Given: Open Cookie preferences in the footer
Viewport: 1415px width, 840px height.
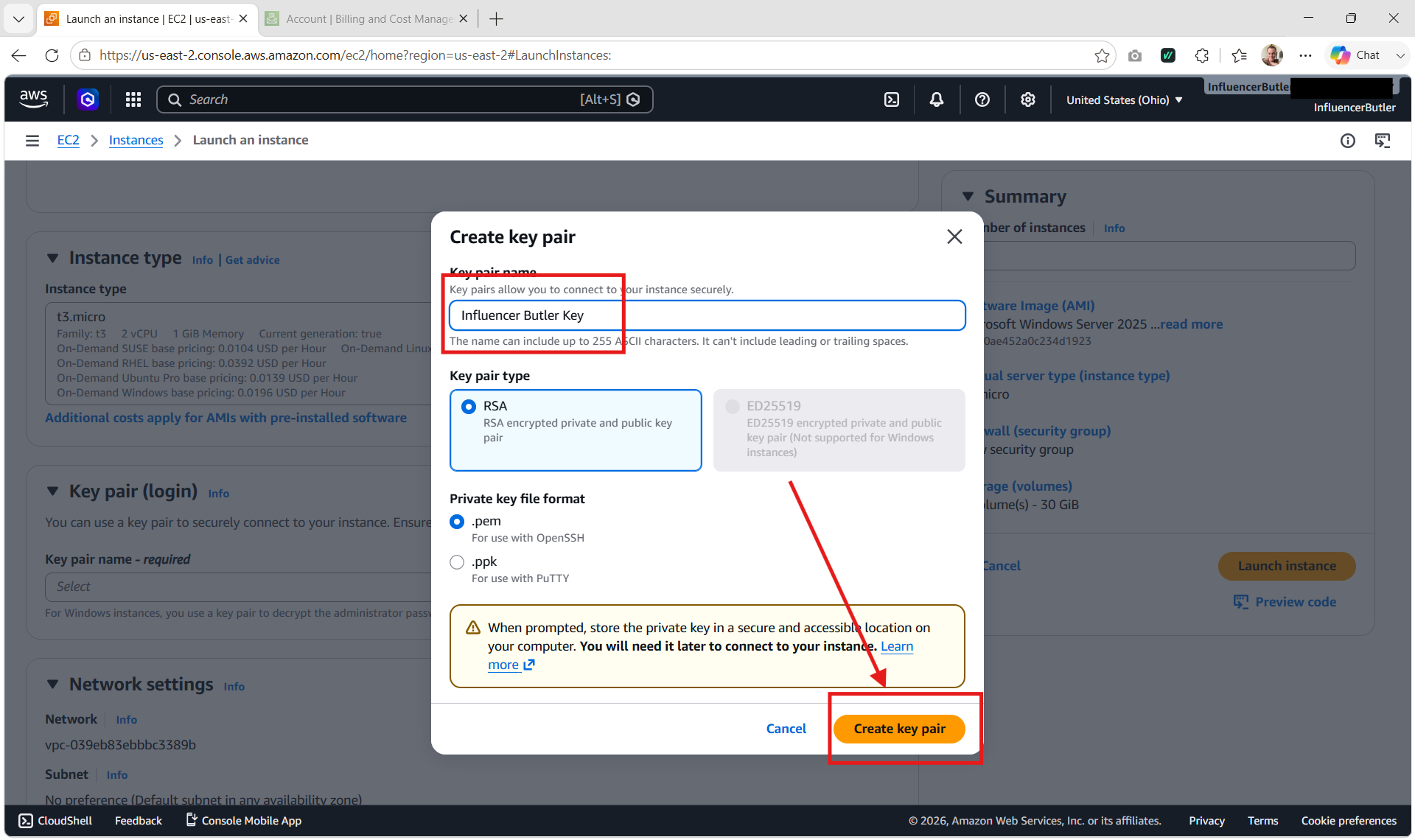Looking at the screenshot, I should coord(1349,821).
